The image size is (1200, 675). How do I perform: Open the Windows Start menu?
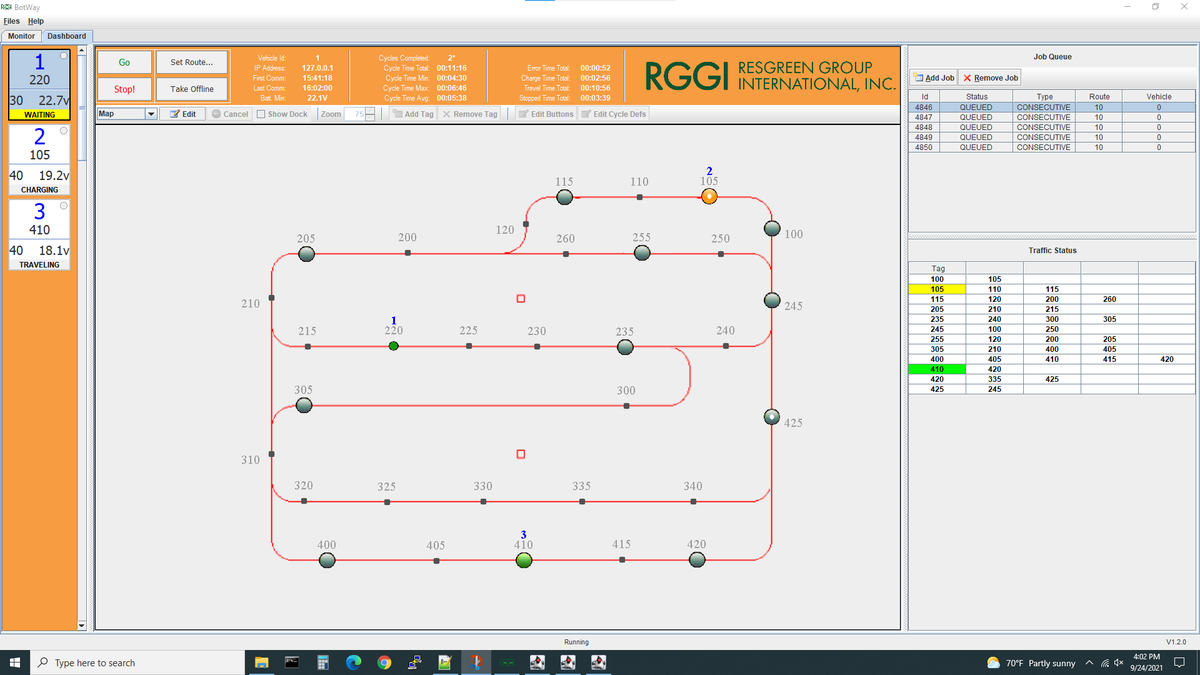click(x=16, y=663)
